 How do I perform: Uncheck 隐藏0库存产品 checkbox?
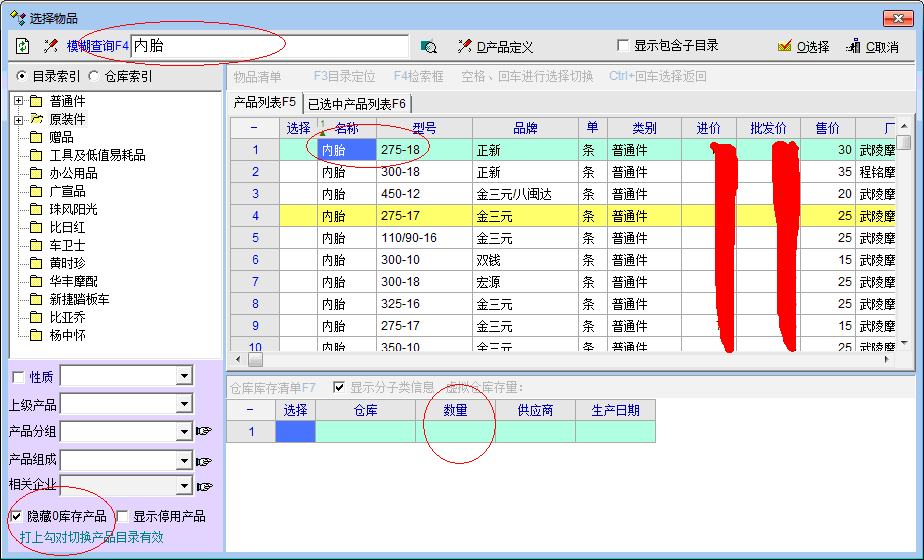tap(17, 516)
